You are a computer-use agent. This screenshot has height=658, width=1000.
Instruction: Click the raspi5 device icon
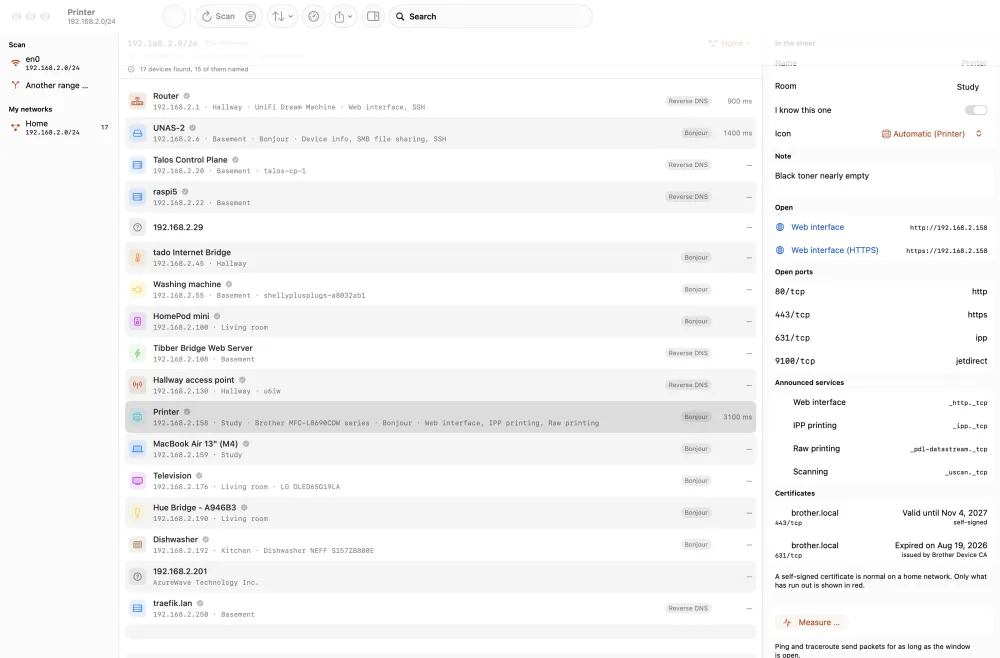[137, 196]
